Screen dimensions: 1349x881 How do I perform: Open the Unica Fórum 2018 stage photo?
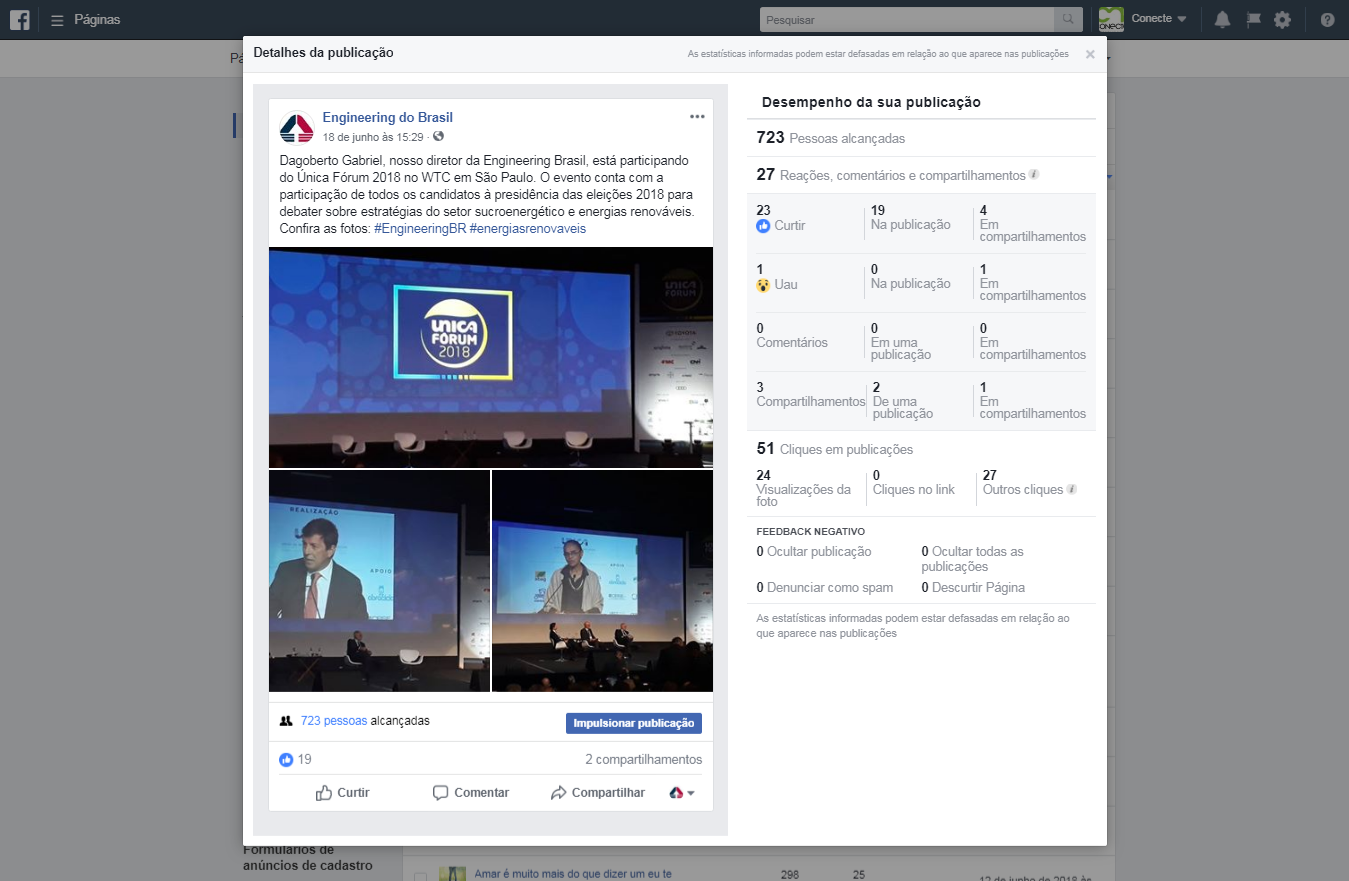(491, 357)
